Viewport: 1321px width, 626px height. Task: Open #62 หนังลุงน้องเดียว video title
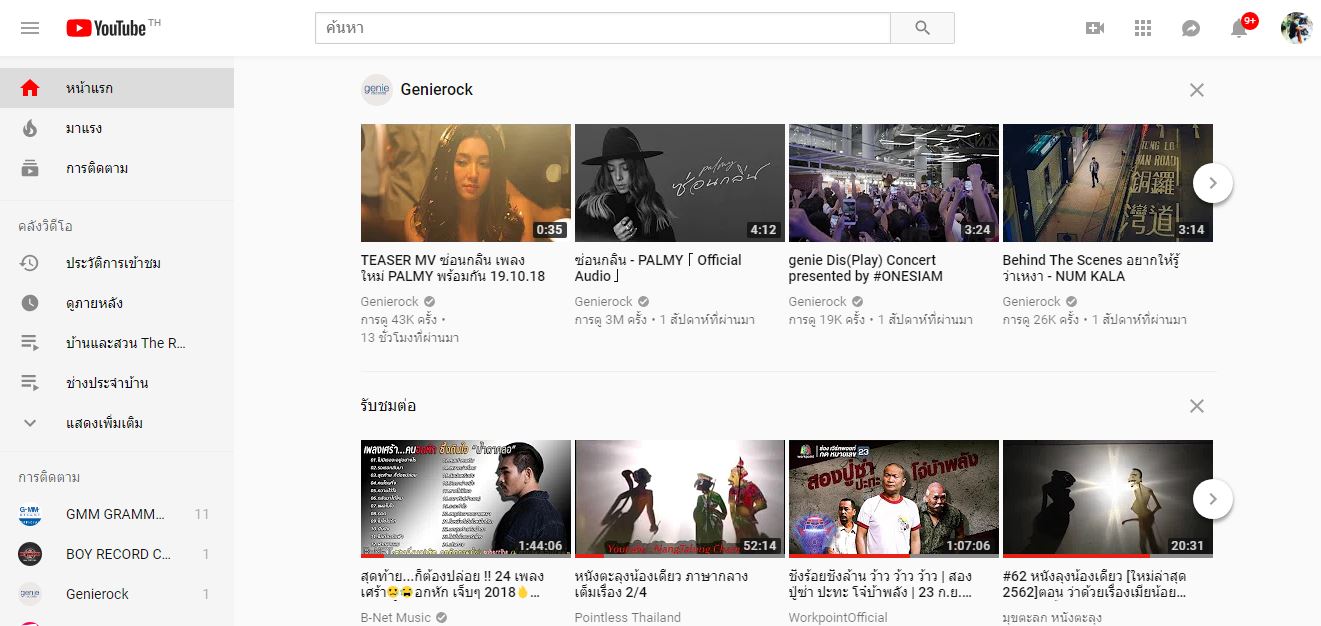pyautogui.click(x=1096, y=584)
